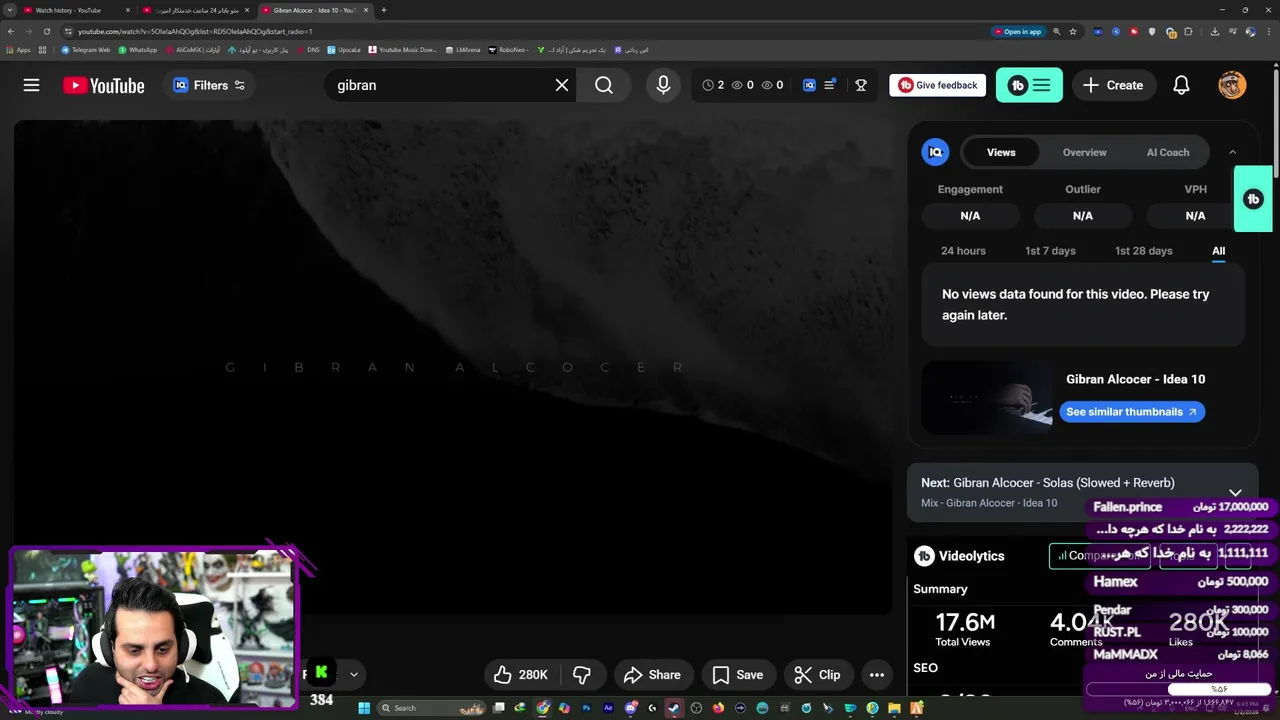Open a new browser tab with plus
1280x720 pixels.
[384, 10]
